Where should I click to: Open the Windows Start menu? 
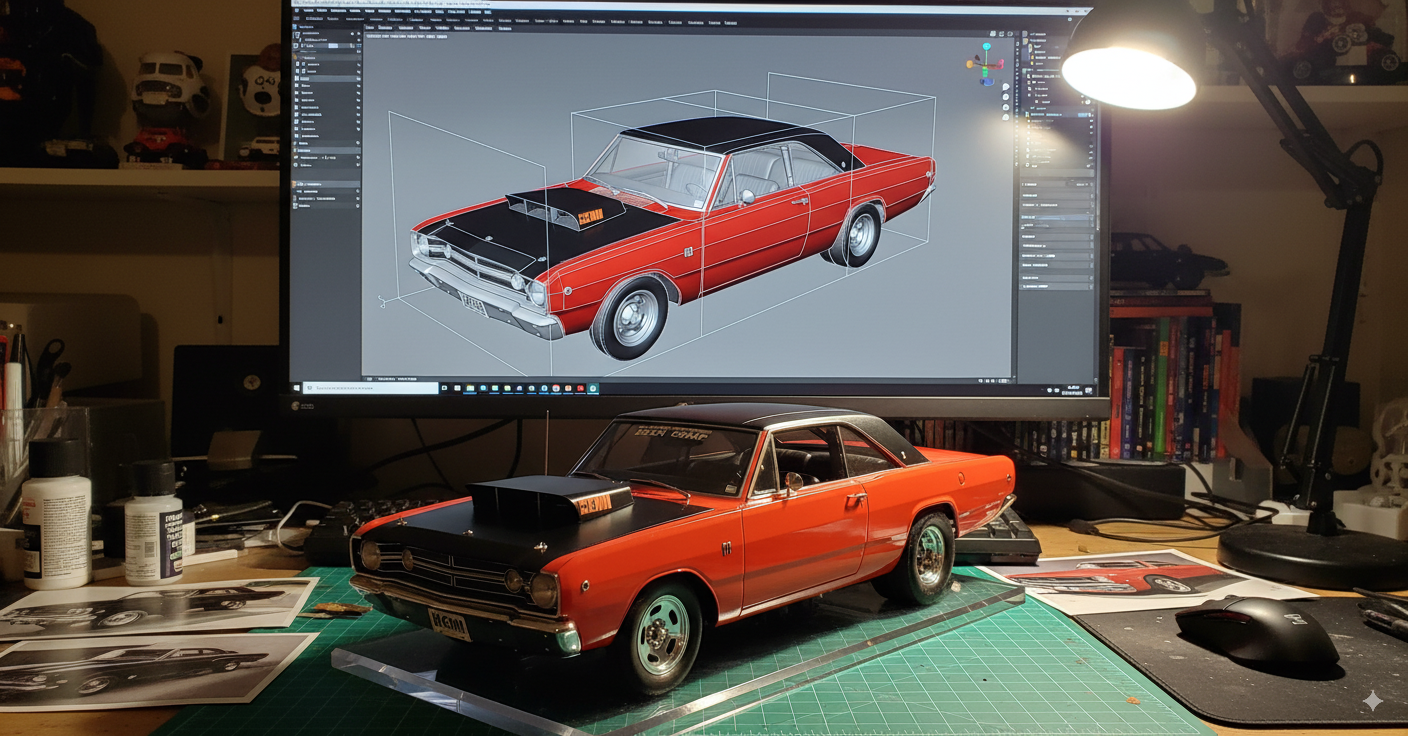click(297, 388)
